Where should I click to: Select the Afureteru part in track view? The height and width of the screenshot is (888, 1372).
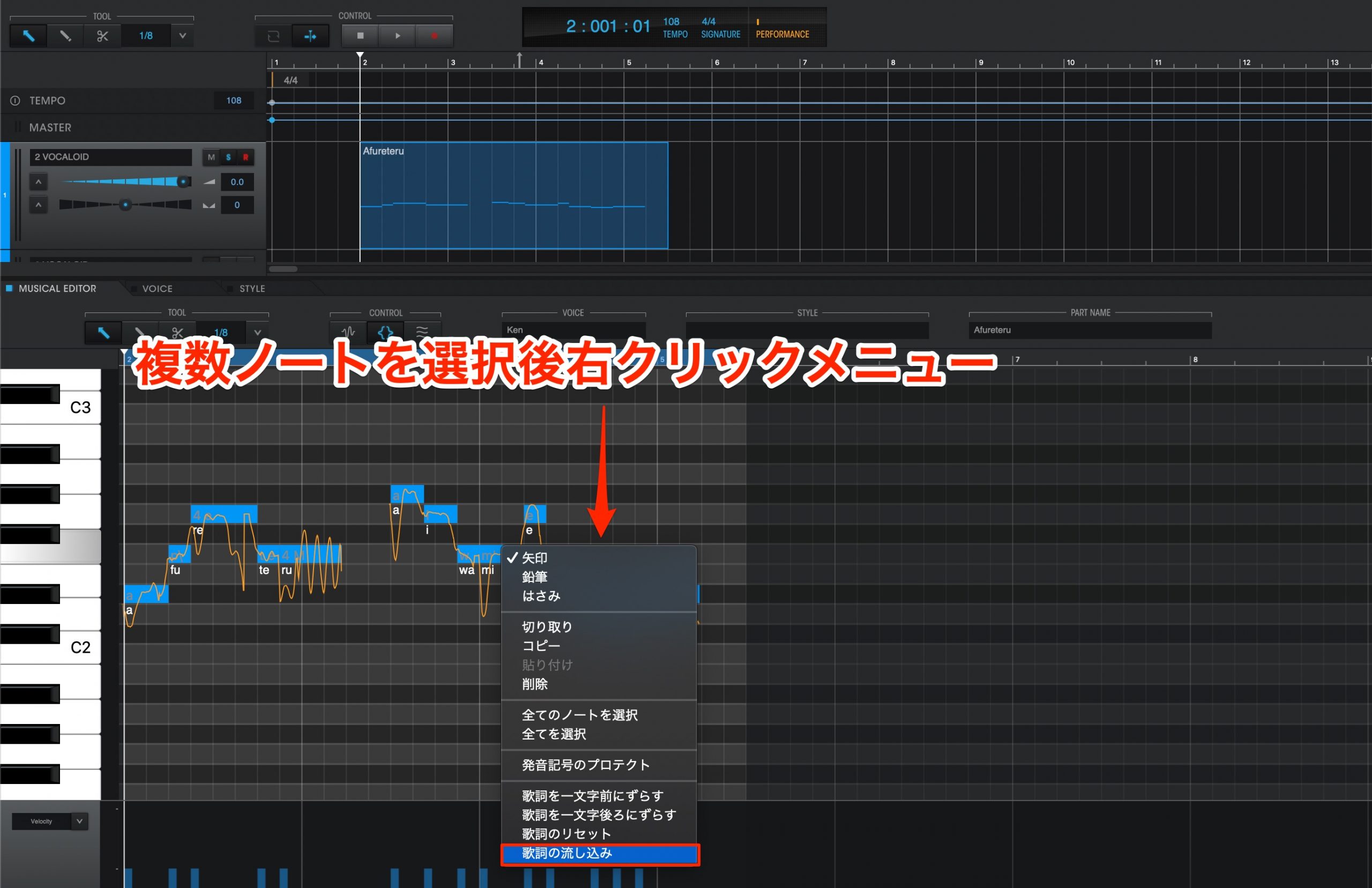(x=513, y=196)
